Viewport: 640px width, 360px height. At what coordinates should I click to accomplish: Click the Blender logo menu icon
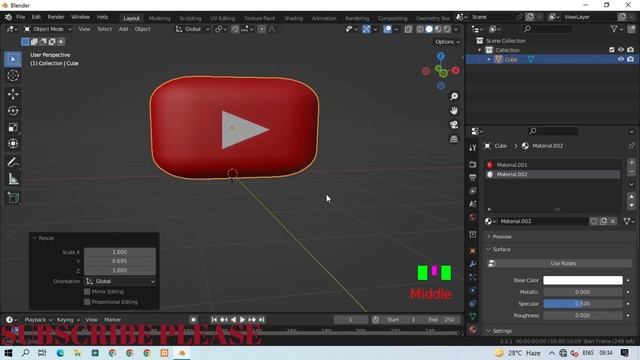pyautogui.click(x=8, y=17)
